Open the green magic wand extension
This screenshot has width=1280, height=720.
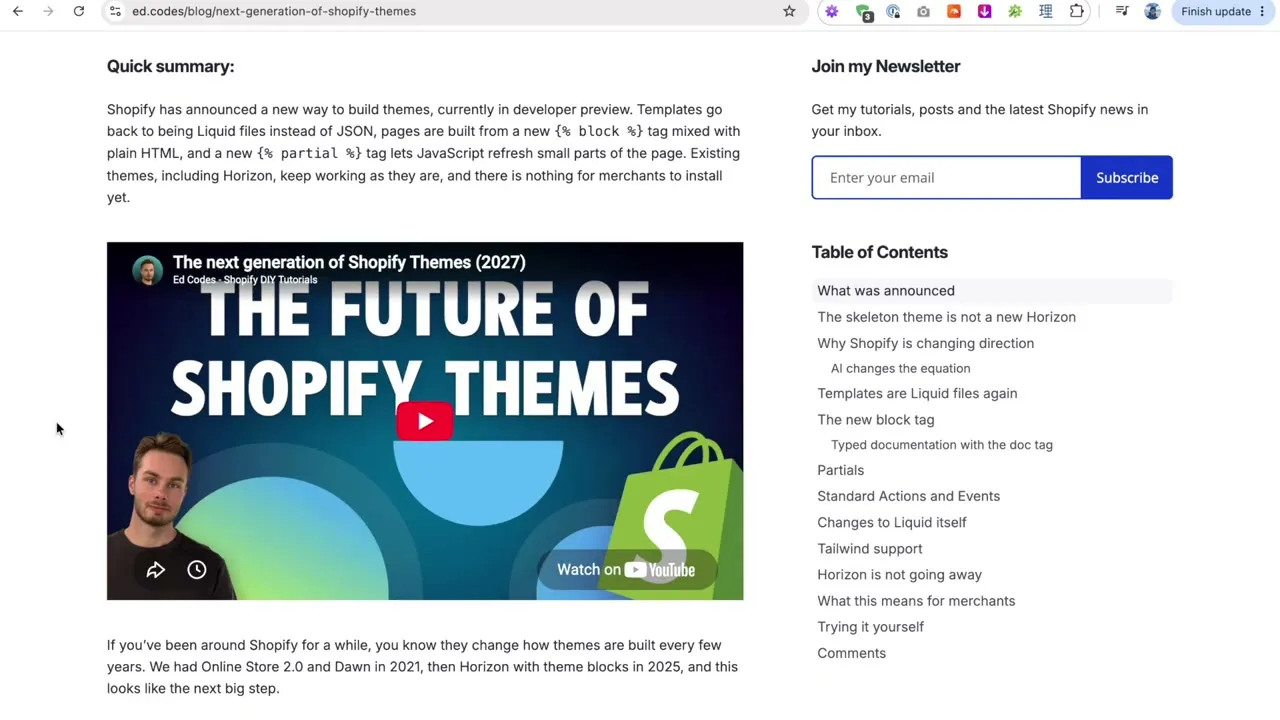click(x=1015, y=11)
